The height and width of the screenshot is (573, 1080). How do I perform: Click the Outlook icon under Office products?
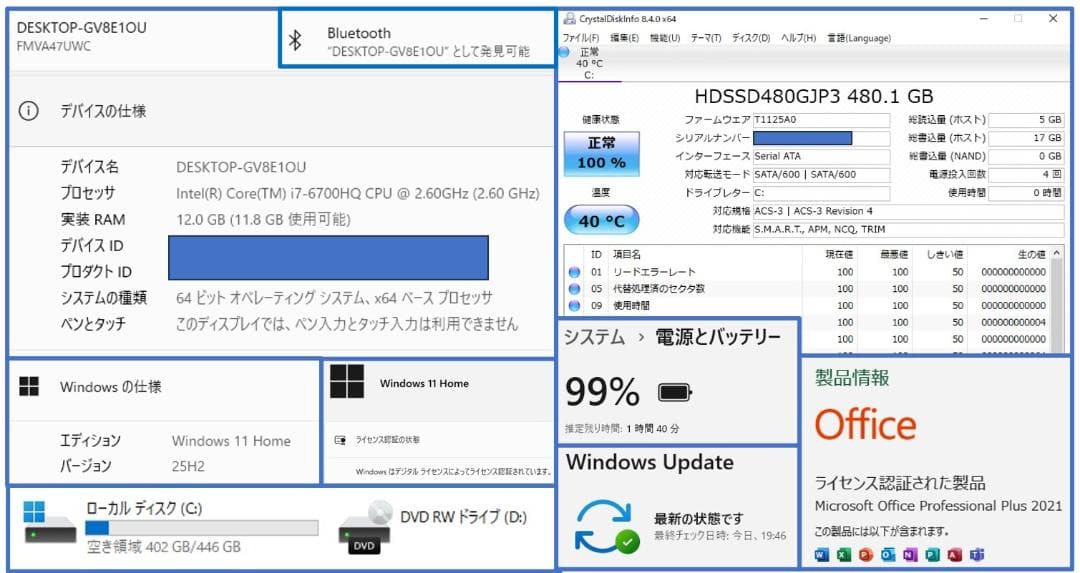pos(888,554)
